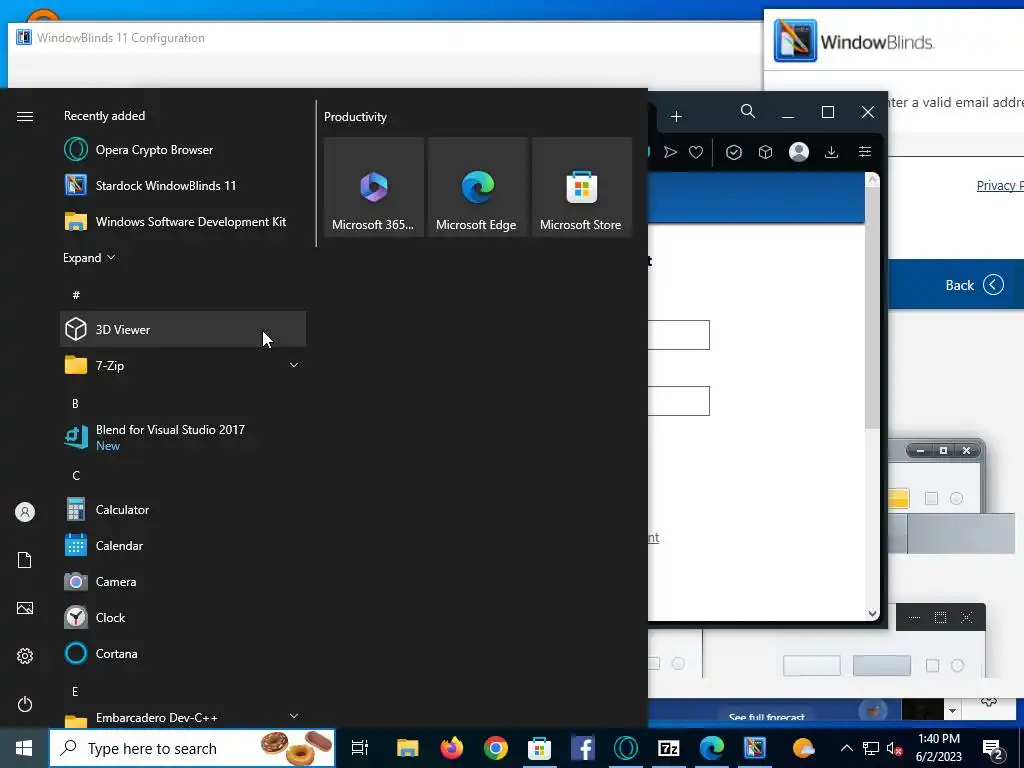Screen dimensions: 1024x768
Task: Open downloads in Opera toolbar
Action: tap(831, 152)
